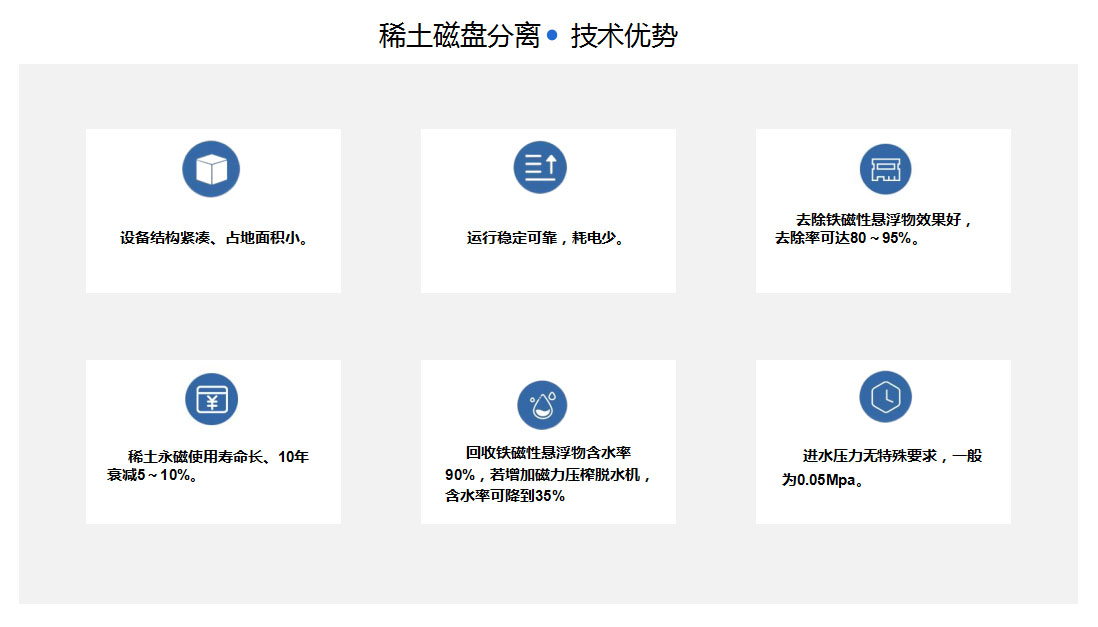Click the 去除率可达80～95% line
This screenshot has width=1098, height=627.
click(846, 239)
